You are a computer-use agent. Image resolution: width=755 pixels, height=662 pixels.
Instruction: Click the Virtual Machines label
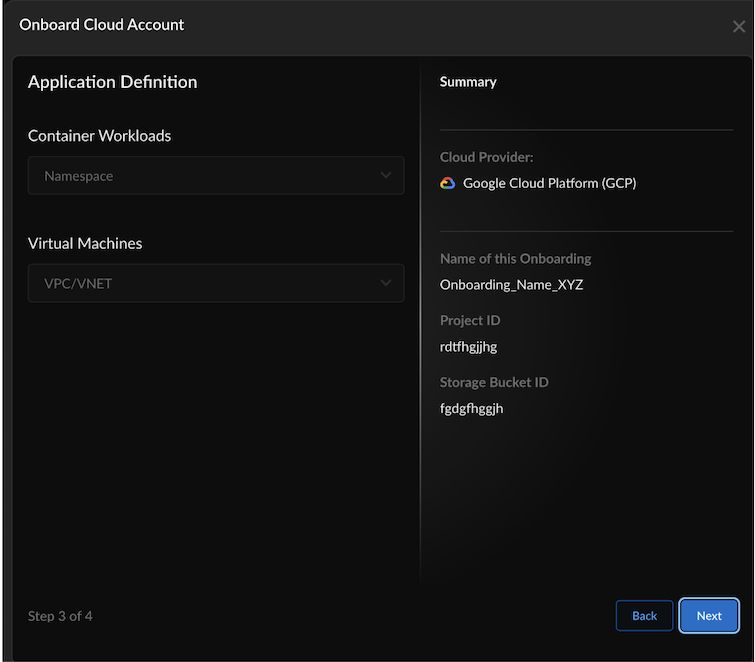click(x=85, y=244)
